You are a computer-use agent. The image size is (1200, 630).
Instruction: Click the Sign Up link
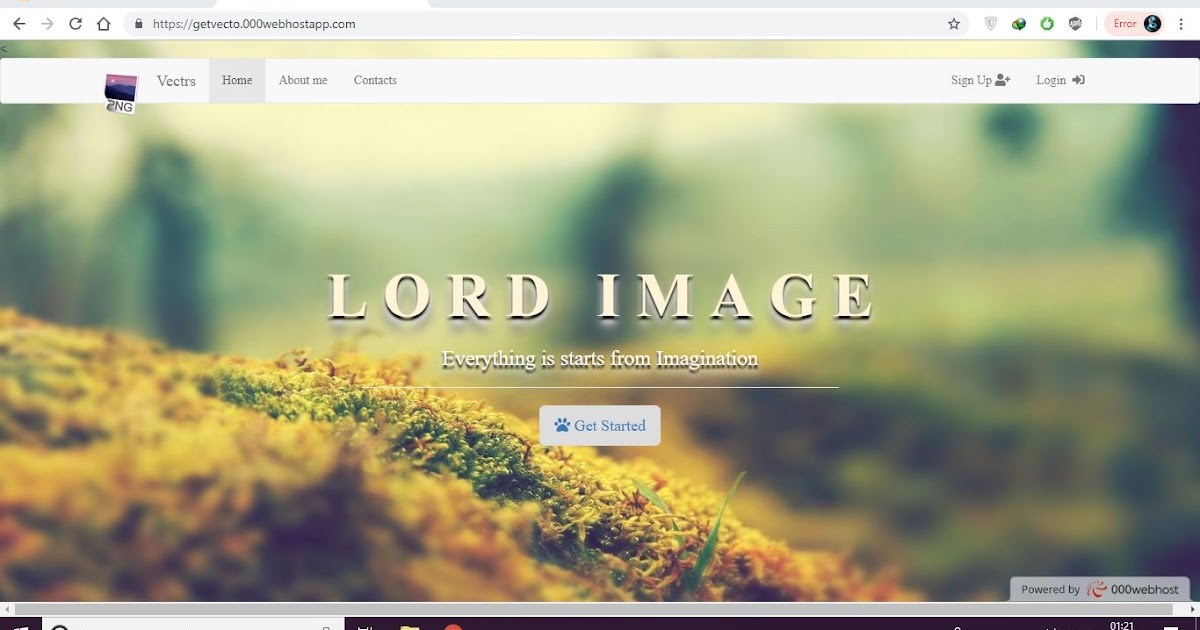tap(979, 80)
